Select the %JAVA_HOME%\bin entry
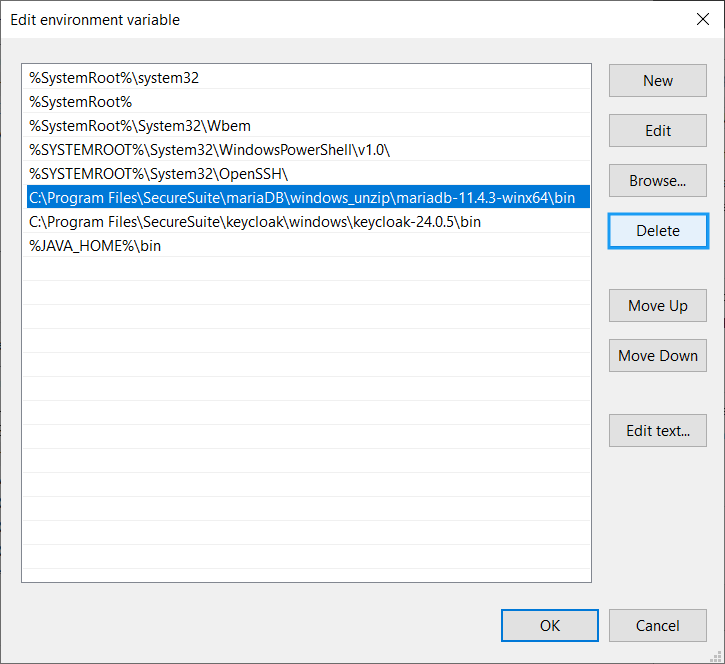725x664 pixels. point(308,246)
